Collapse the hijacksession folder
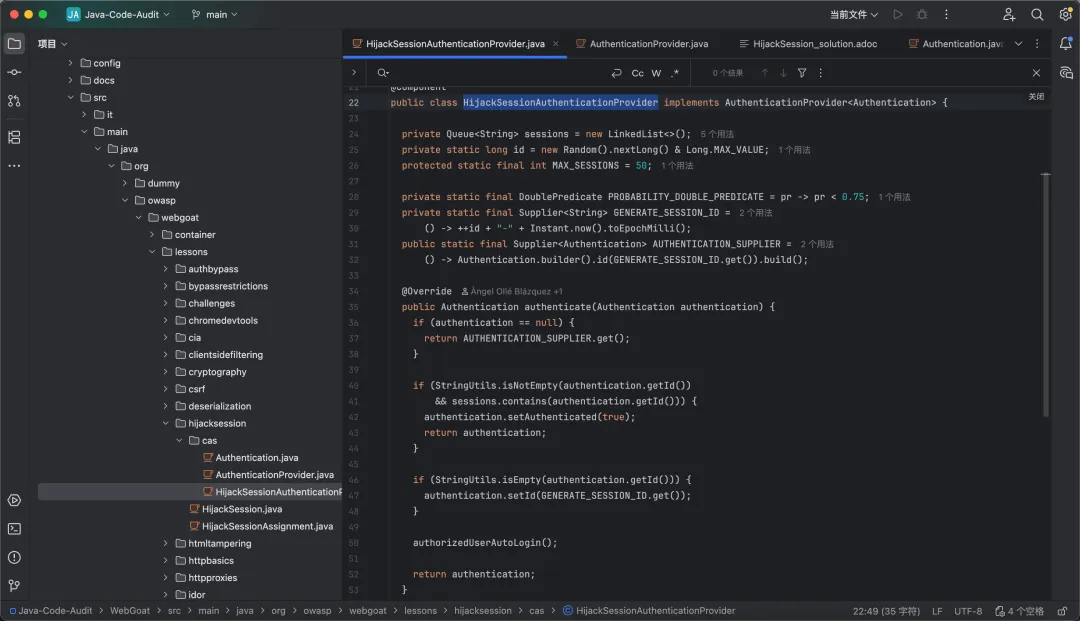The image size is (1080, 621). pos(165,423)
